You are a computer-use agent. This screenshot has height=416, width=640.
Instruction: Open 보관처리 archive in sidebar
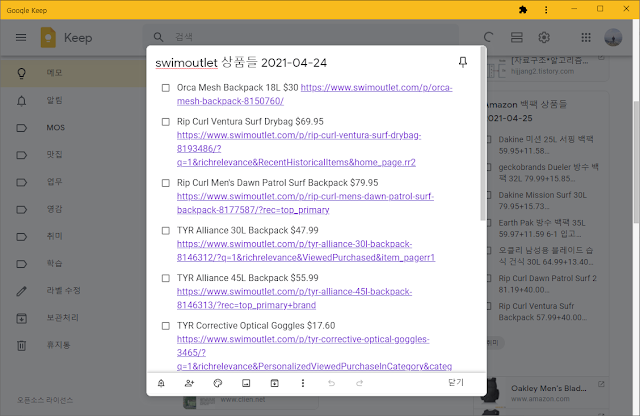[x=73, y=318]
